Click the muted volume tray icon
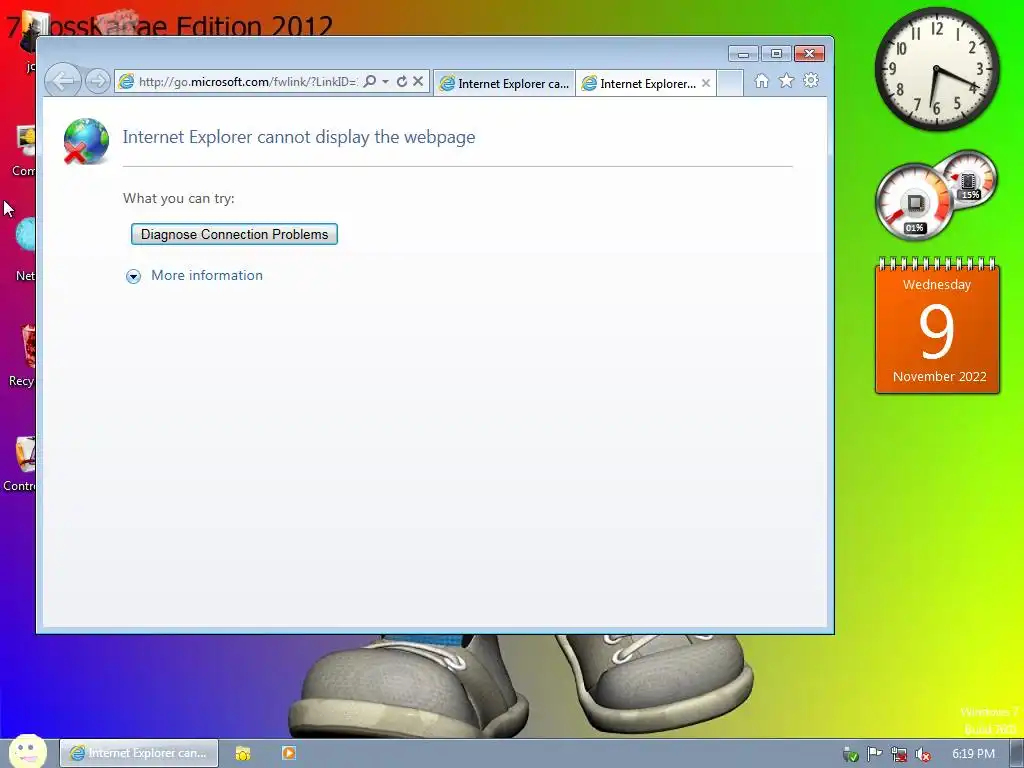This screenshot has width=1024, height=768. point(923,754)
